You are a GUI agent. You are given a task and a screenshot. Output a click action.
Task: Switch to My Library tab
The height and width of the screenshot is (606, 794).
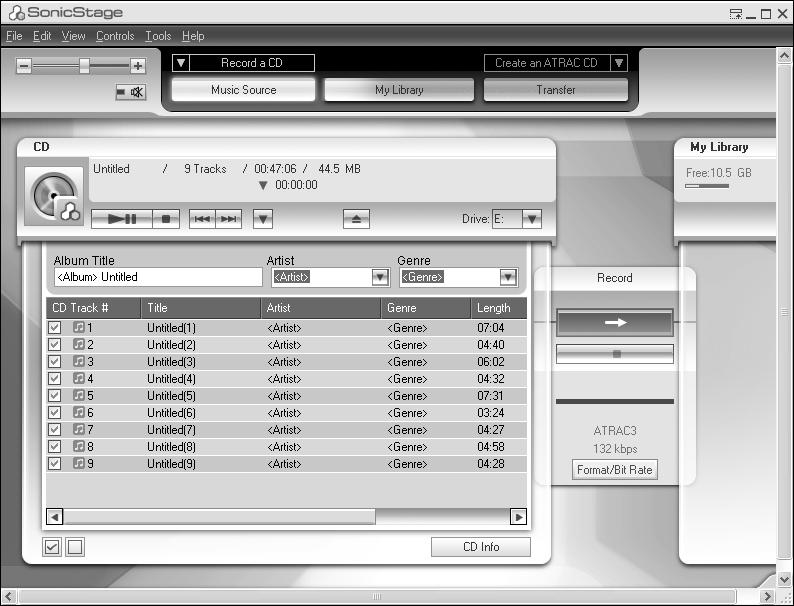click(x=399, y=90)
